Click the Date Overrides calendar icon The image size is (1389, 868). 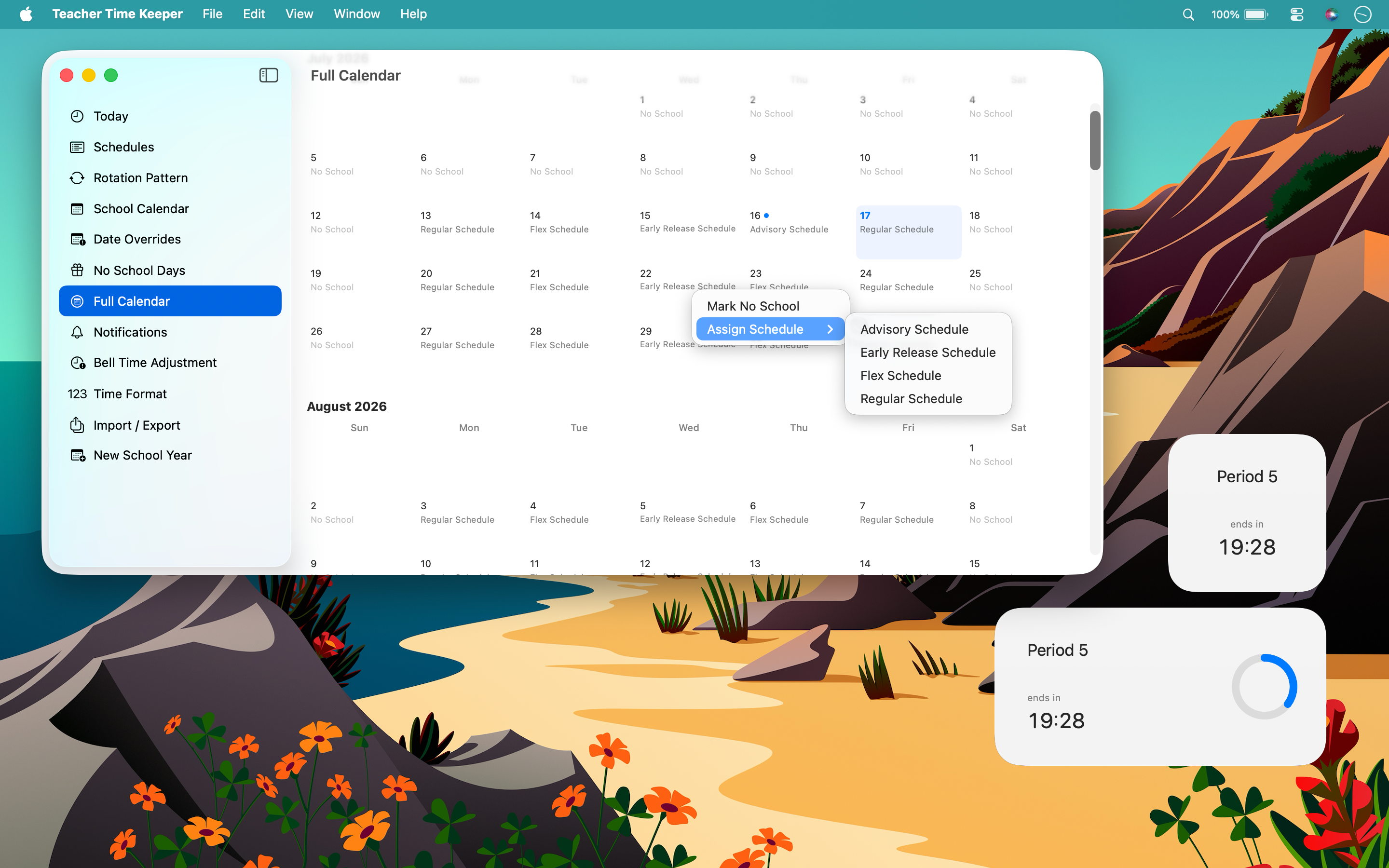[x=78, y=239]
